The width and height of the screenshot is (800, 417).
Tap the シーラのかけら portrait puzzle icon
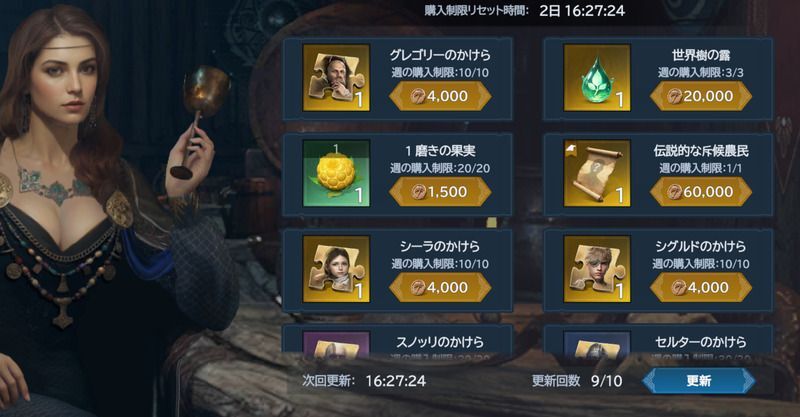click(x=336, y=269)
